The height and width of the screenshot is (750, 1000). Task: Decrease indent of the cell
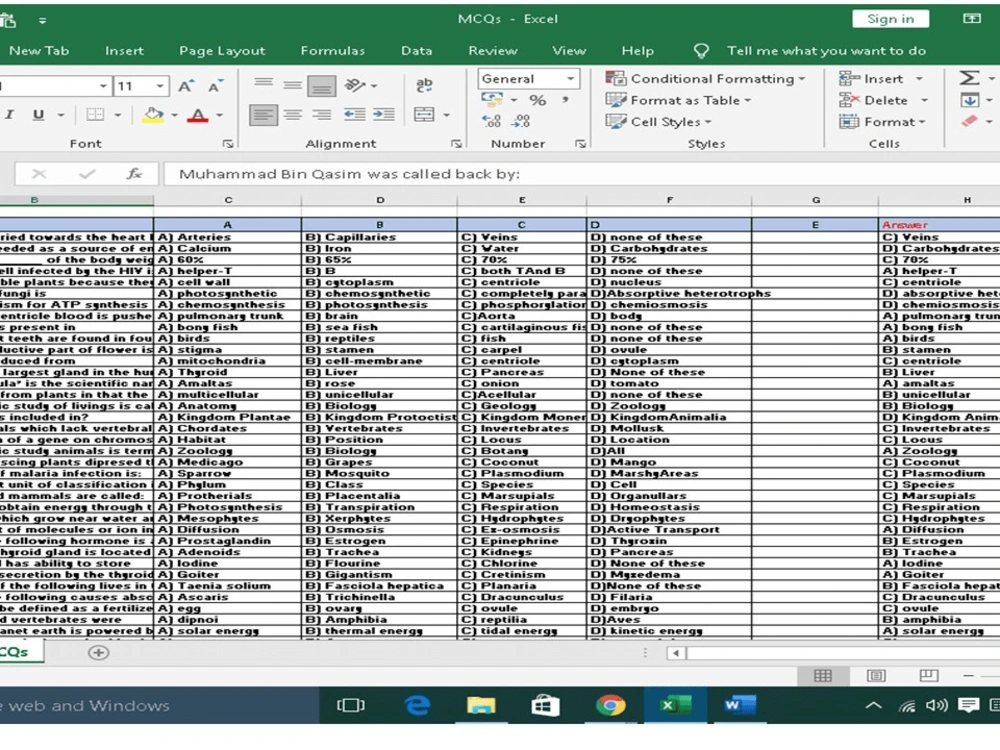[355, 115]
